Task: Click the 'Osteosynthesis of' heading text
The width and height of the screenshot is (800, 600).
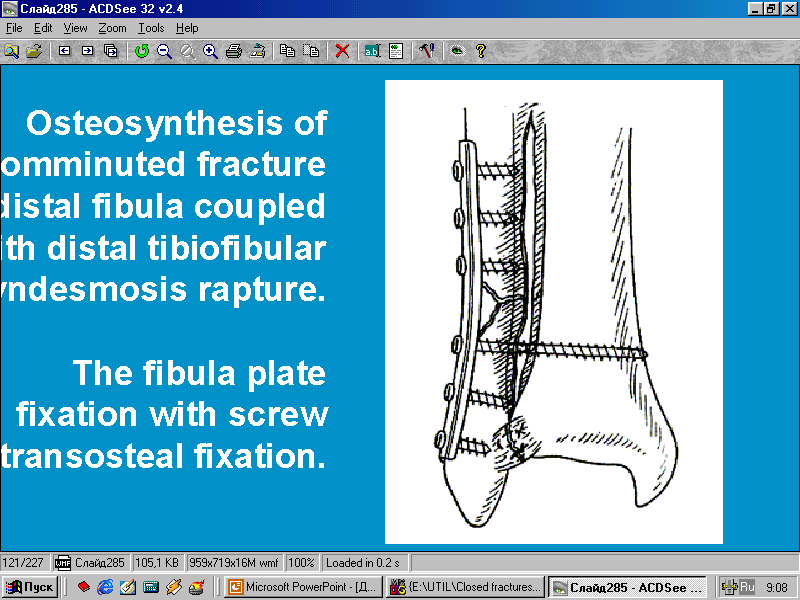Action: (x=177, y=123)
